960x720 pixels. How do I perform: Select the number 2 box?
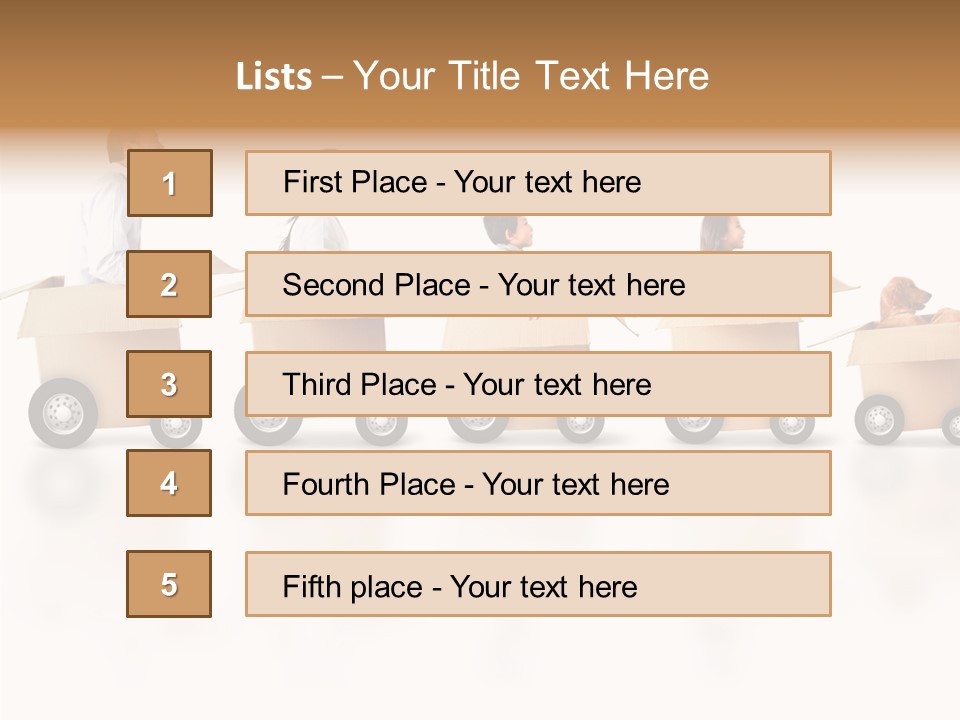point(169,284)
